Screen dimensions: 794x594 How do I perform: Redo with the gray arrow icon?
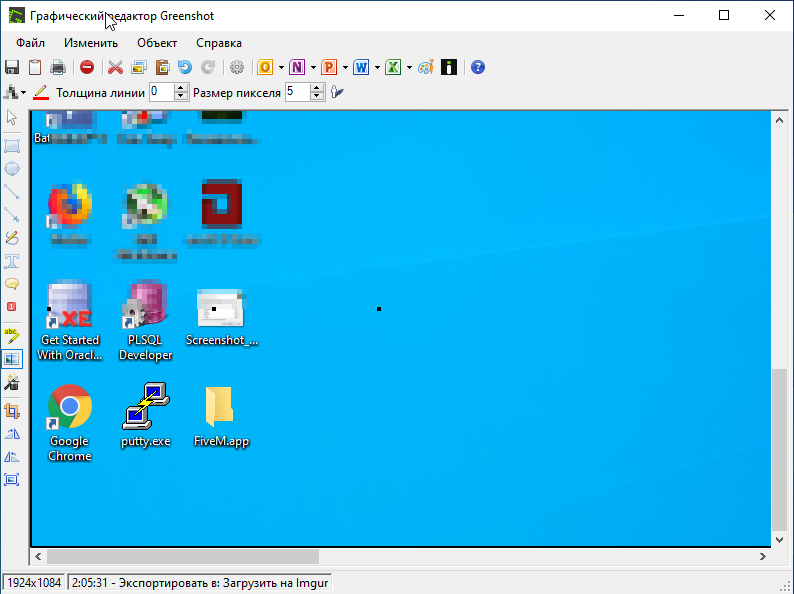pyautogui.click(x=208, y=67)
